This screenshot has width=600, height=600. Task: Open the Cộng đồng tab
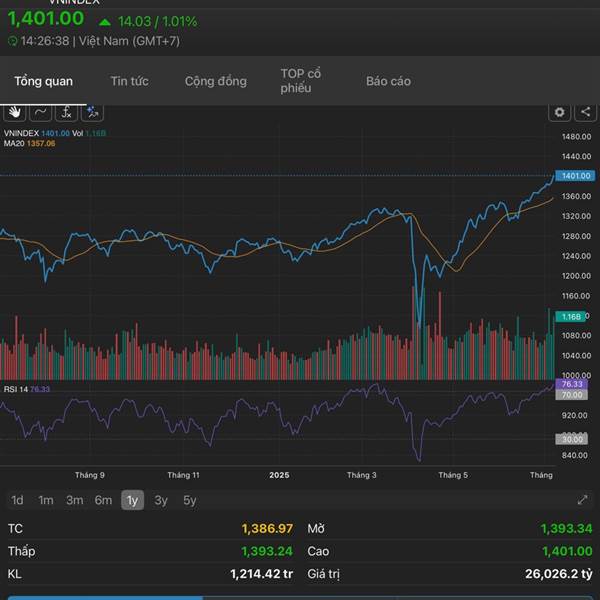point(216,81)
